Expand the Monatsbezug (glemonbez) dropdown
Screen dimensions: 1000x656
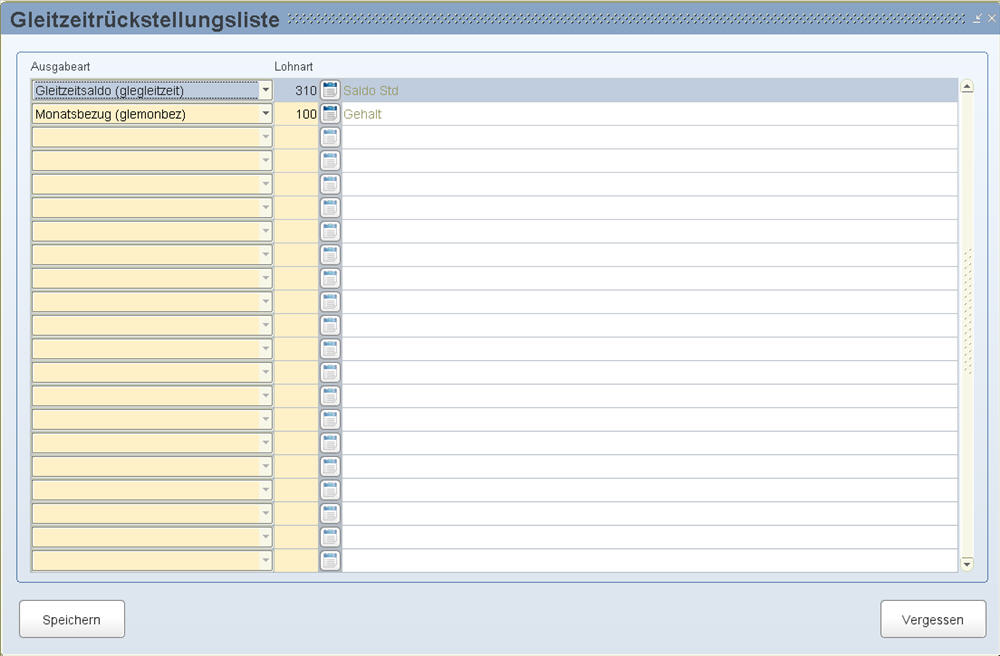tap(265, 114)
